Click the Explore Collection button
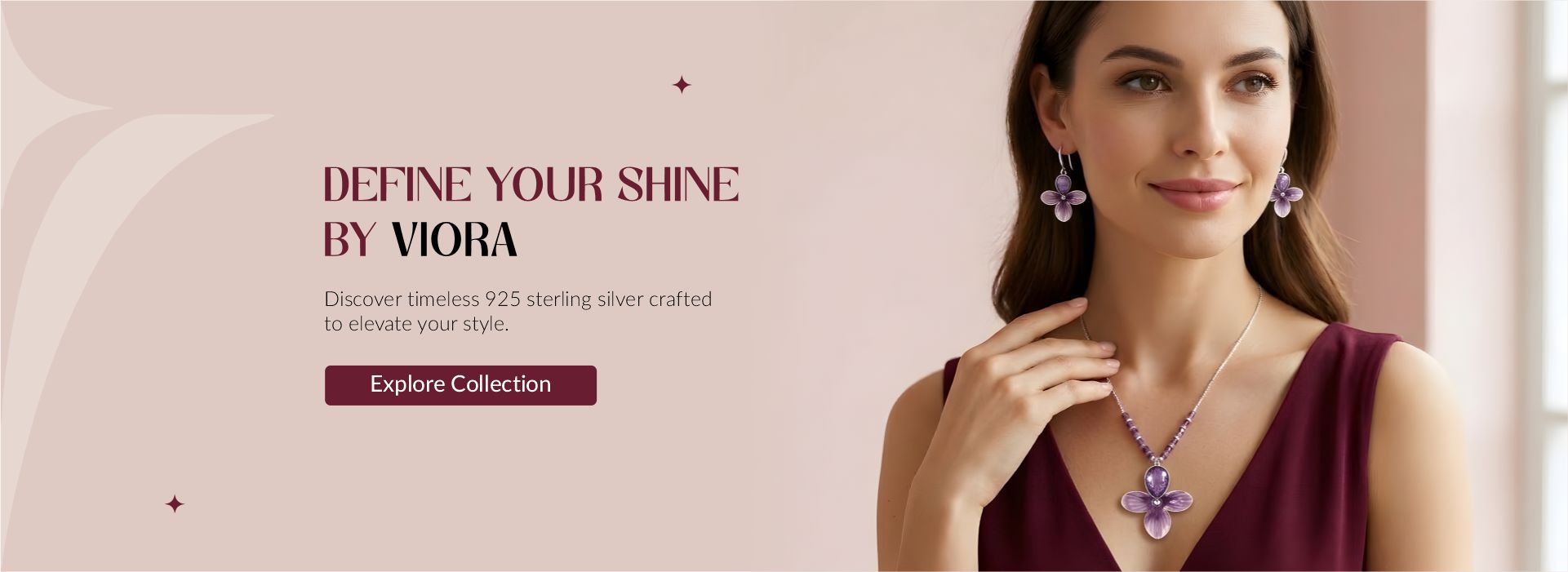Viewport: 1568px width, 572px height. (x=460, y=385)
